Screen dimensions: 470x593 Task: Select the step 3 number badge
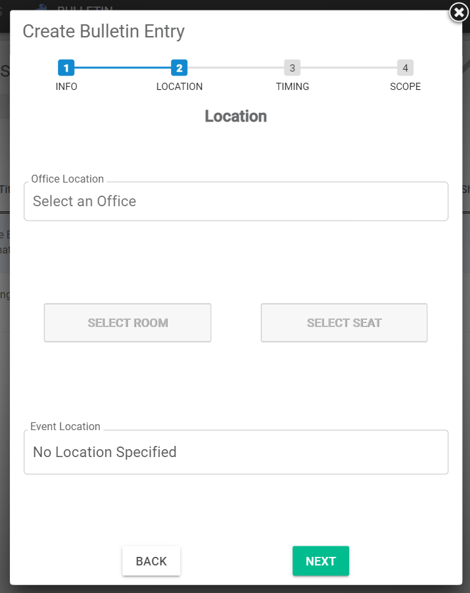[292, 68]
